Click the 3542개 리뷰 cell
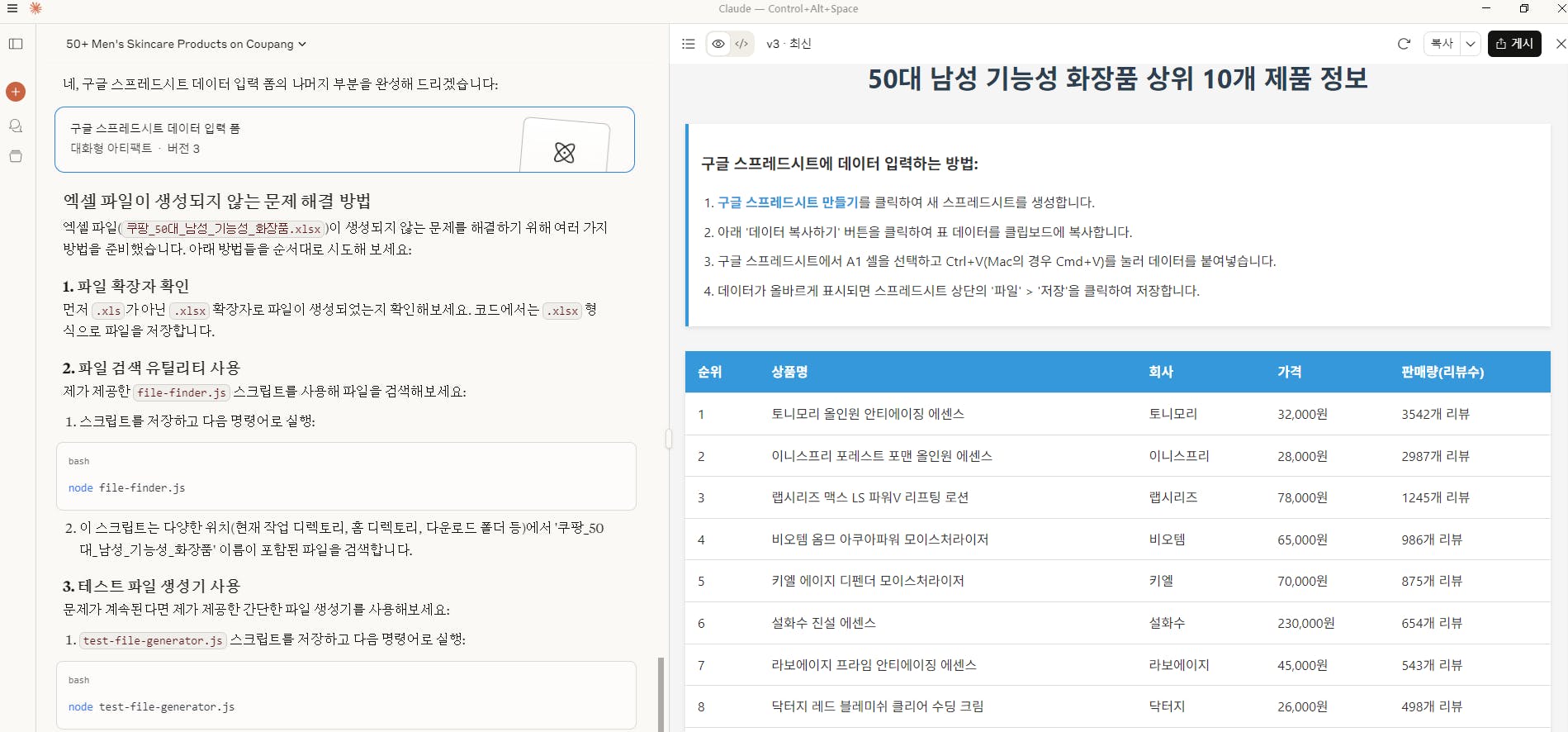Screen dimensions: 1568x732 [x=1435, y=414]
